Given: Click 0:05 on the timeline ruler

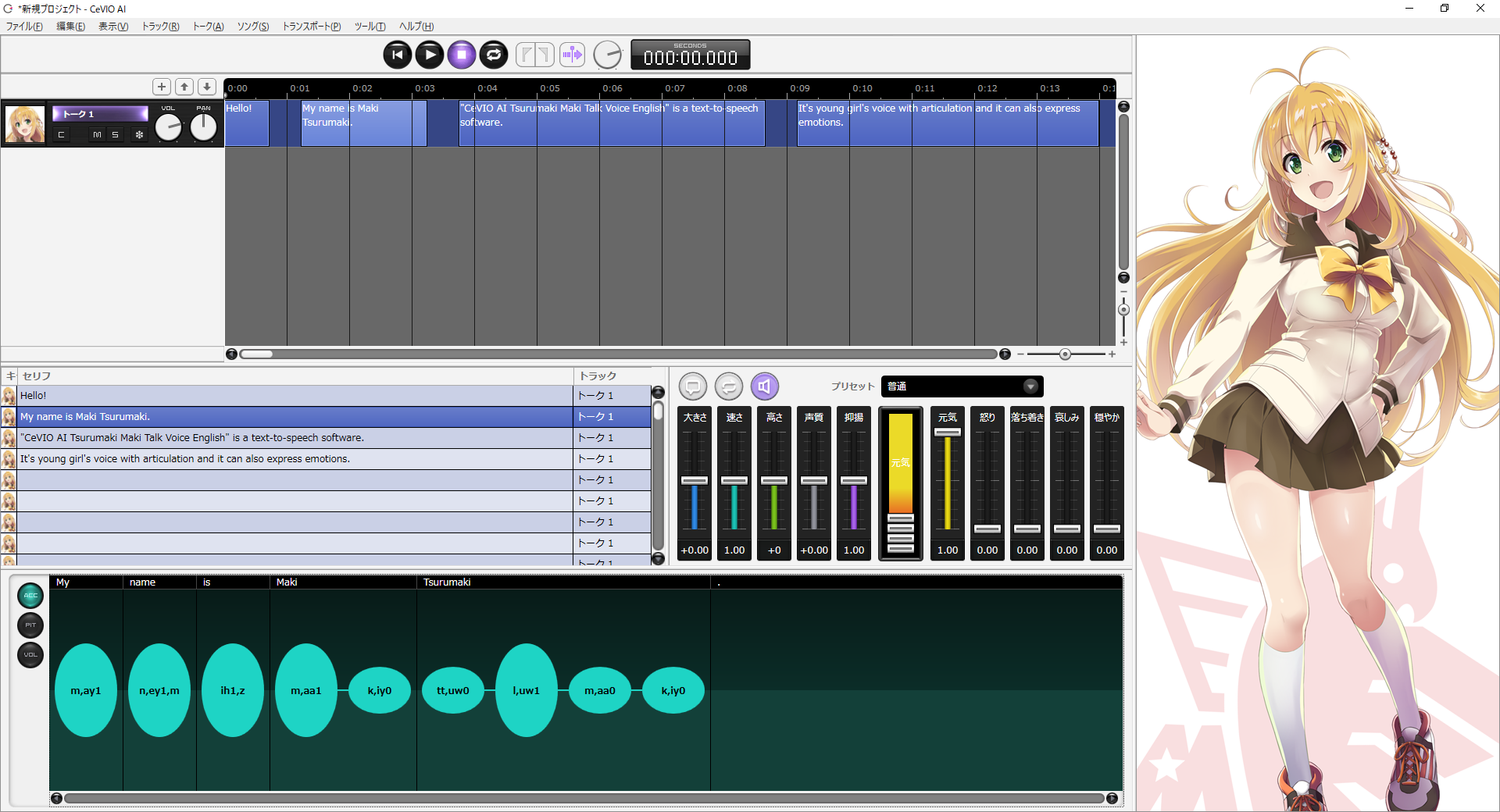Looking at the screenshot, I should click(x=549, y=88).
